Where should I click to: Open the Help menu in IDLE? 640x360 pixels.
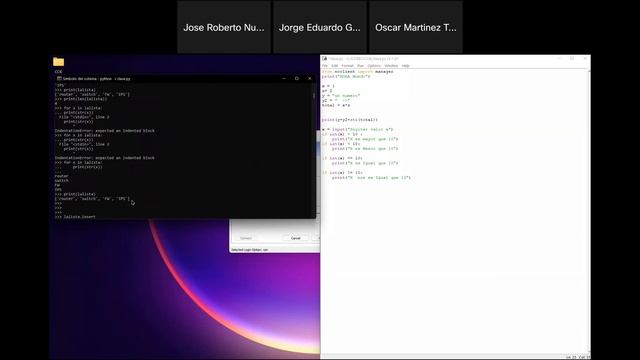pos(405,66)
